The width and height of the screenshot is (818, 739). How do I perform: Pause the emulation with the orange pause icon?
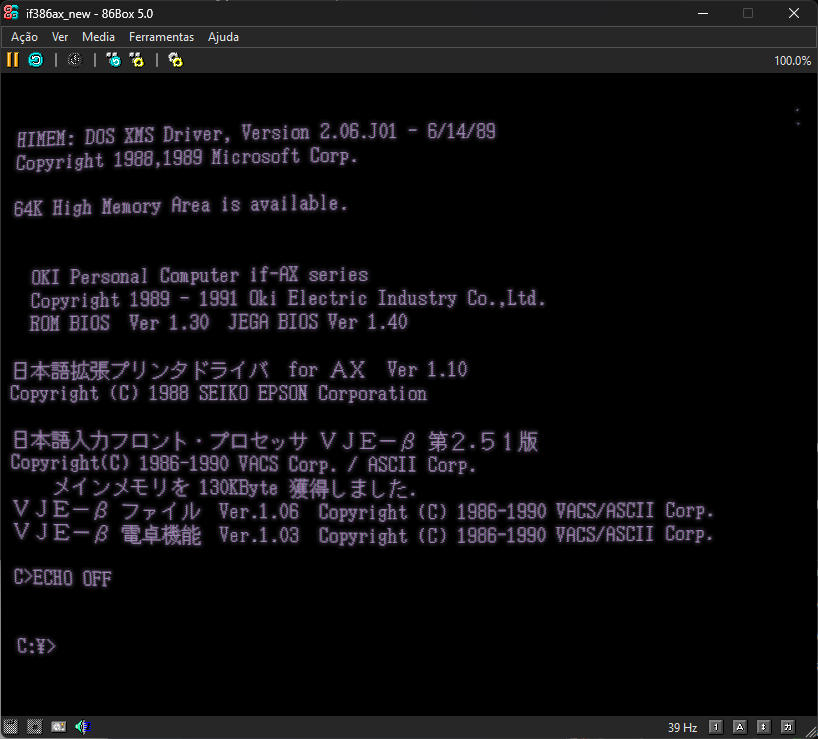pos(13,60)
